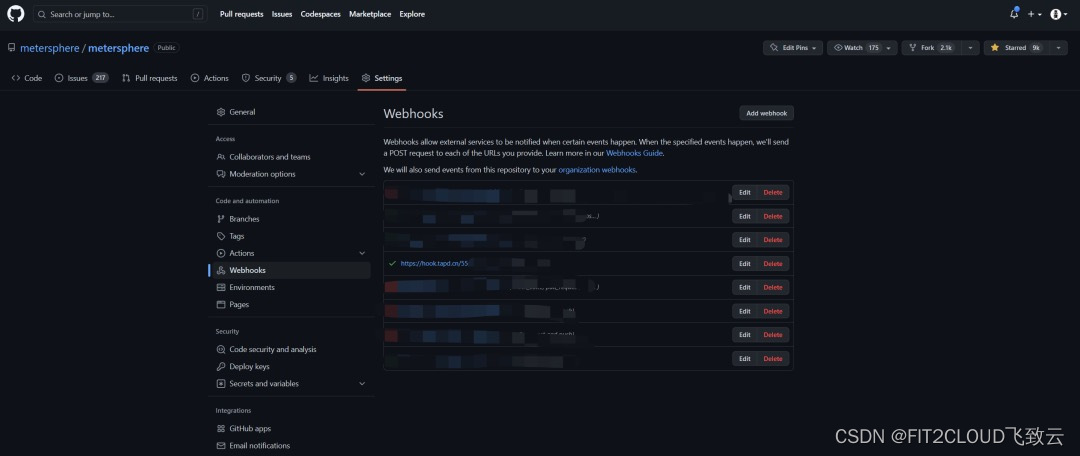Open Pull requests in top navigation
1080x456 pixels.
click(241, 14)
